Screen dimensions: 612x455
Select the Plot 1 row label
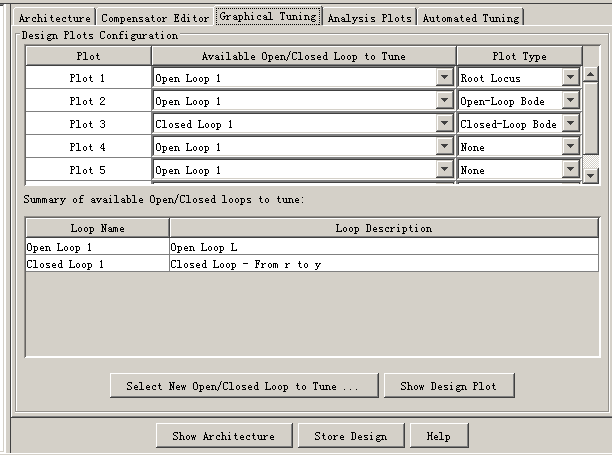click(88, 78)
